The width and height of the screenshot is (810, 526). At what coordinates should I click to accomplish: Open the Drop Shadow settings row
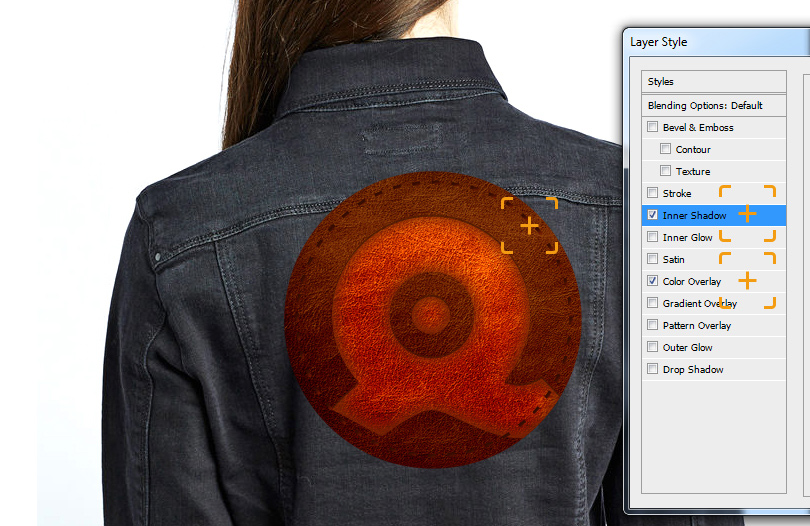point(714,369)
